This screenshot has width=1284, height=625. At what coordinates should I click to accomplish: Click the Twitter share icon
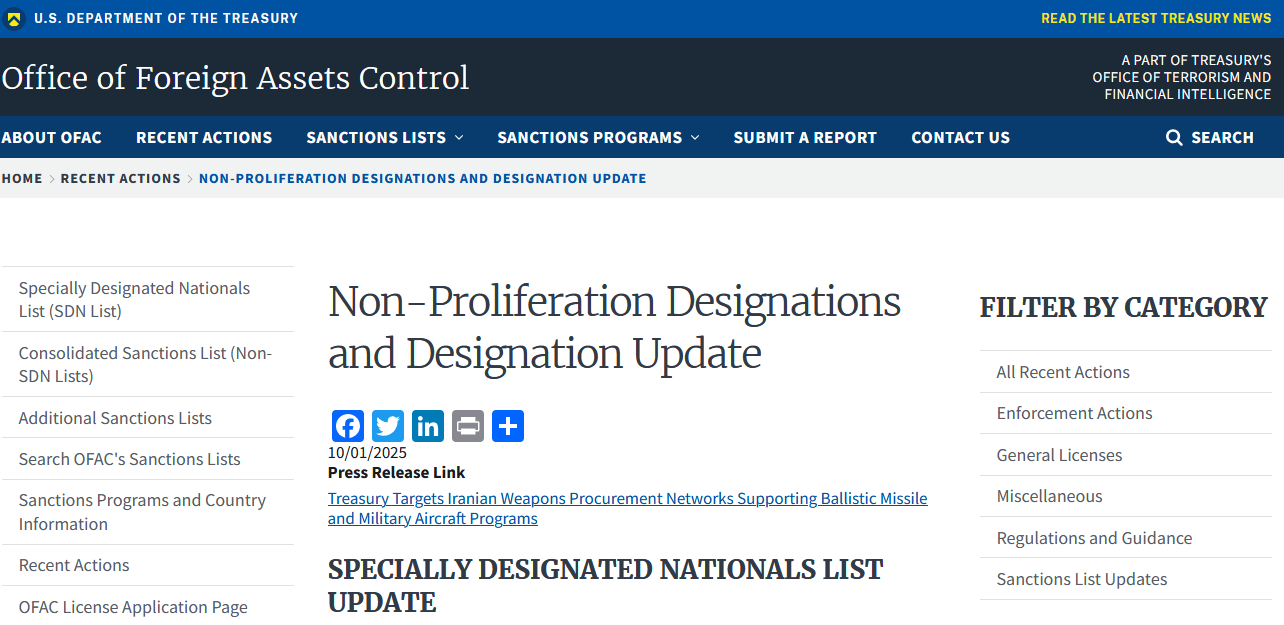click(x=388, y=426)
